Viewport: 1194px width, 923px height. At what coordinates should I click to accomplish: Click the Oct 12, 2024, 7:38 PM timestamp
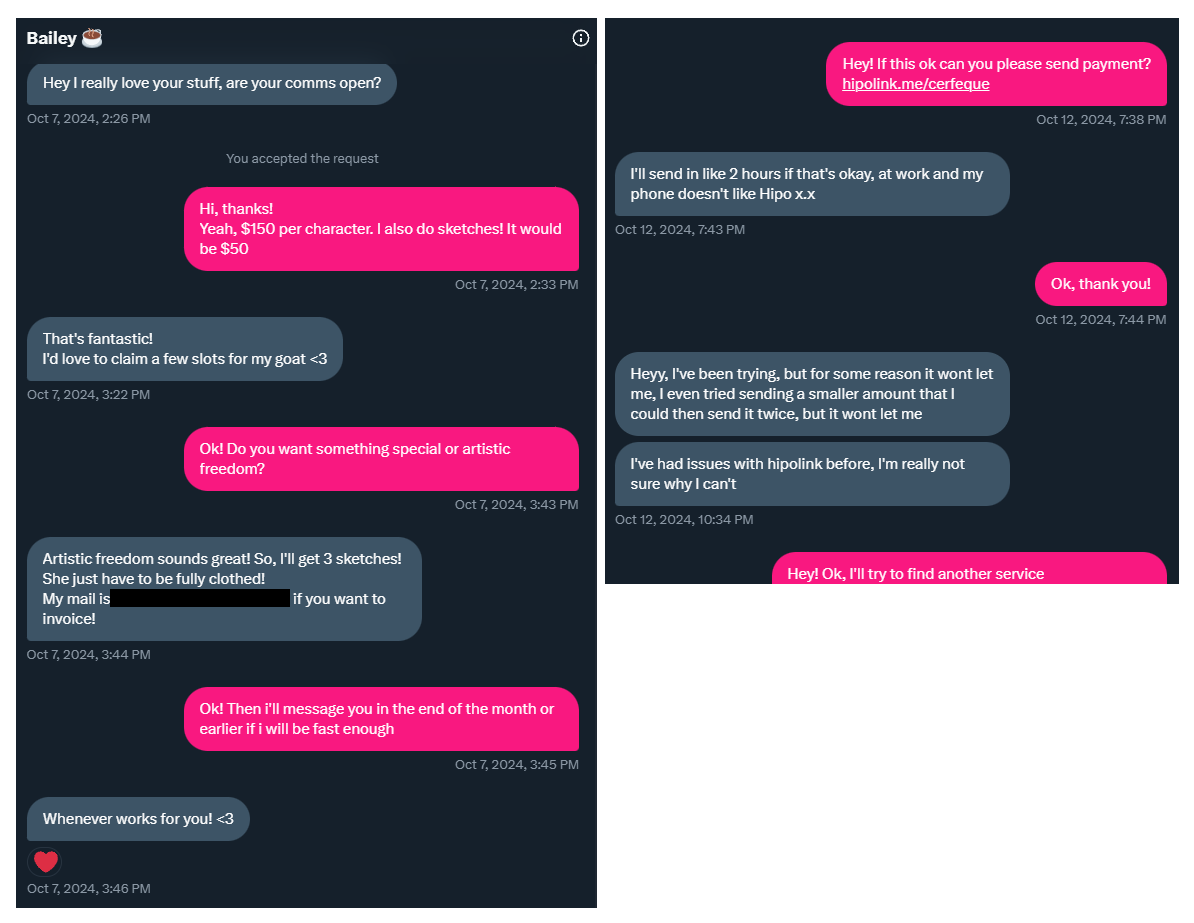[1100, 120]
